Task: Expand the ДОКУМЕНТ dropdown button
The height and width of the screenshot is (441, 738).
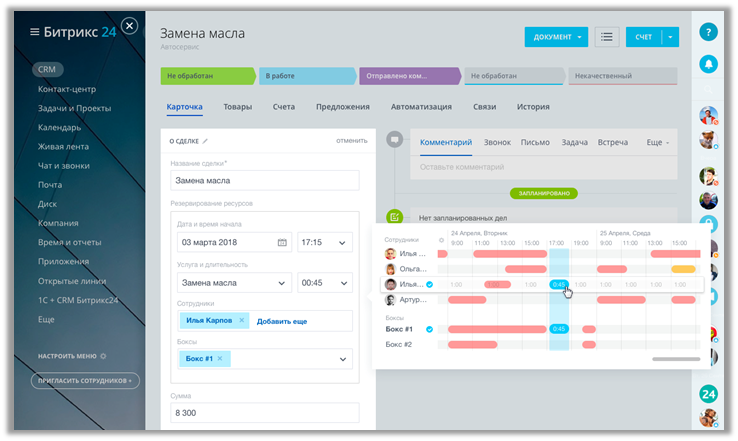Action: point(556,37)
